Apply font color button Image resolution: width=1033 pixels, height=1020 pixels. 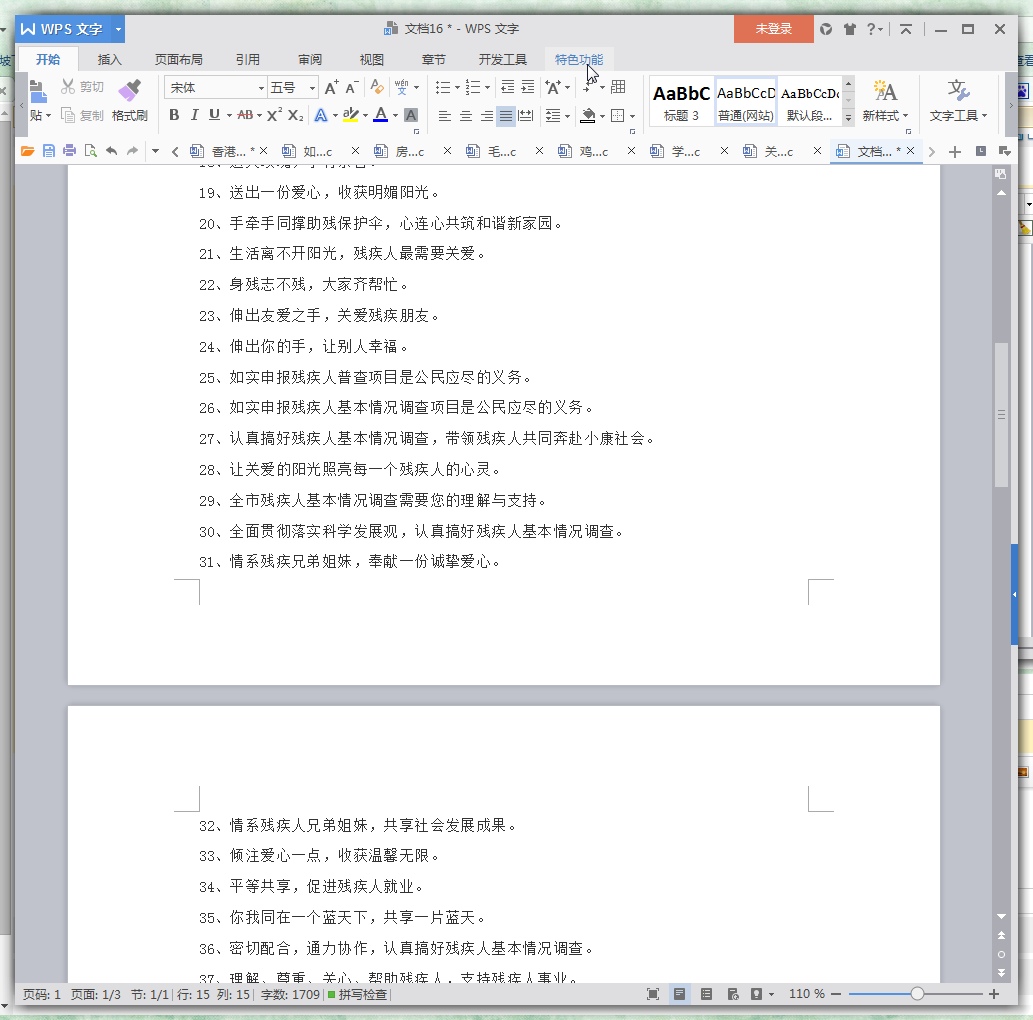tap(381, 115)
